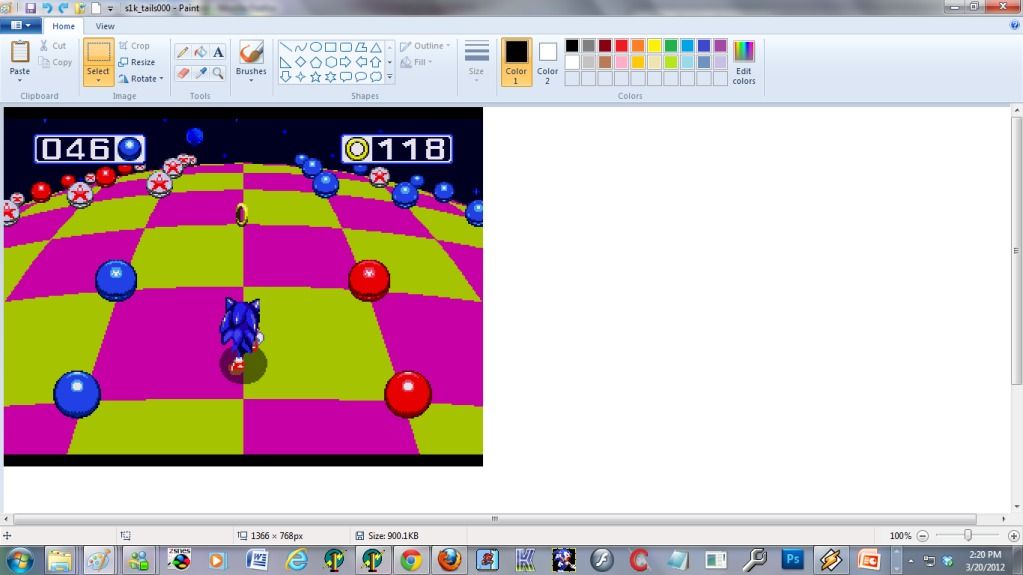1023x575 pixels.
Task: Click the Crop button
Action: point(134,46)
